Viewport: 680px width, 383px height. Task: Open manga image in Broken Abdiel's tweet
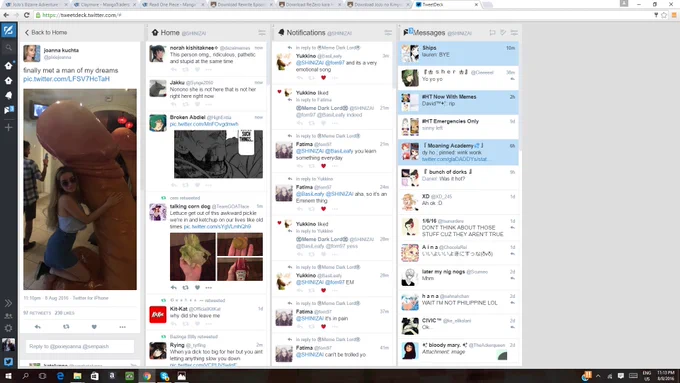(x=218, y=154)
